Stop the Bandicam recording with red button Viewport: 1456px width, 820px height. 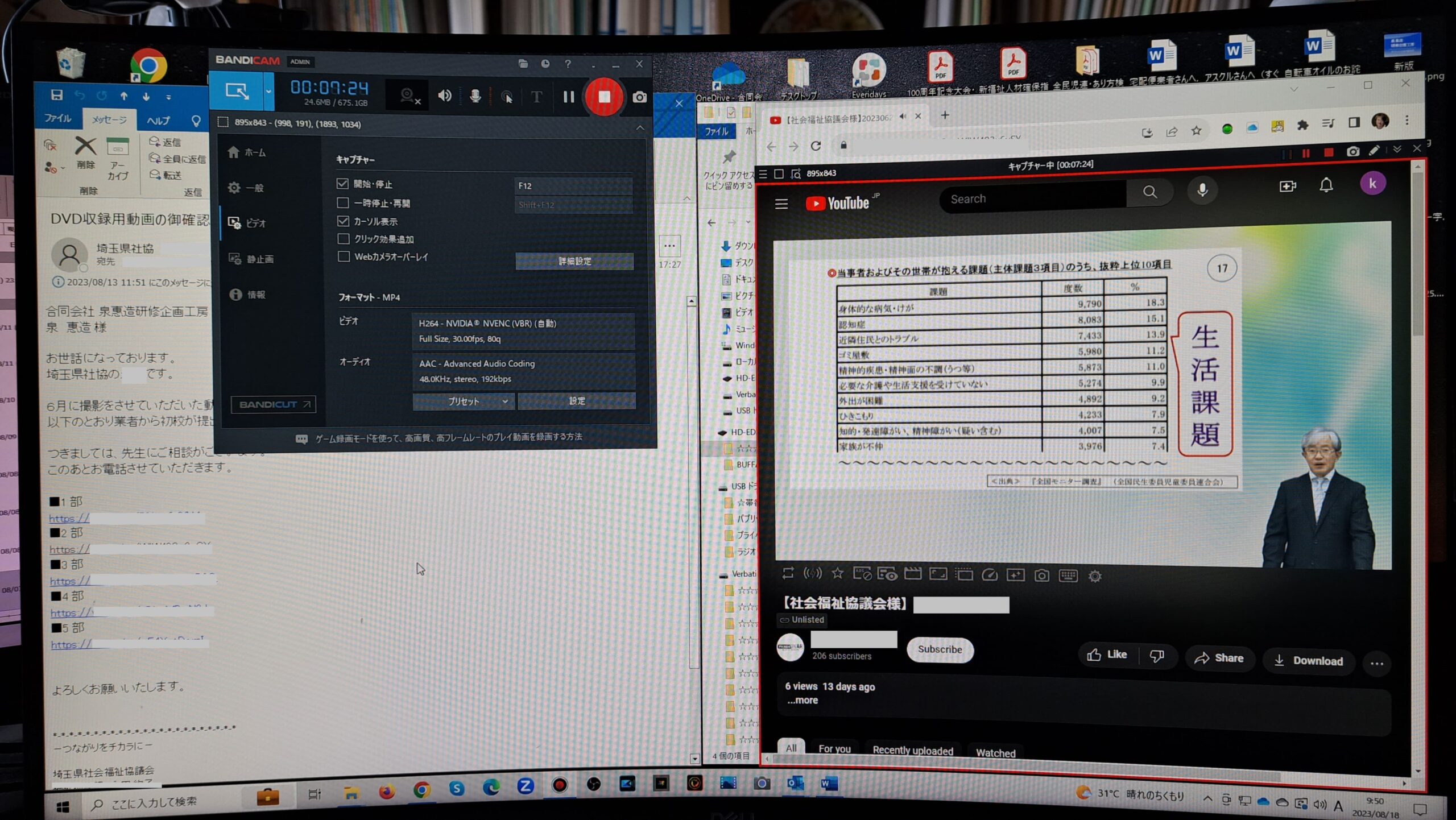coord(604,97)
